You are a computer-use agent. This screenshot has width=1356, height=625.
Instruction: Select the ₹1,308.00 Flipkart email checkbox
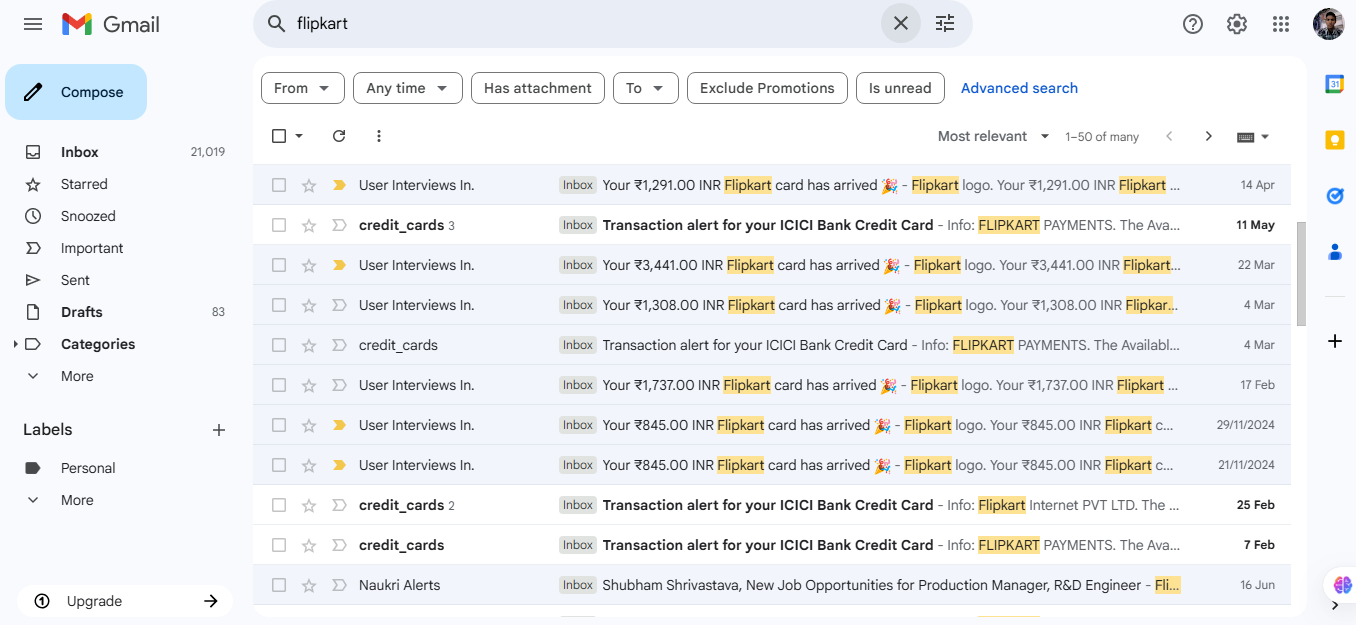(x=279, y=305)
